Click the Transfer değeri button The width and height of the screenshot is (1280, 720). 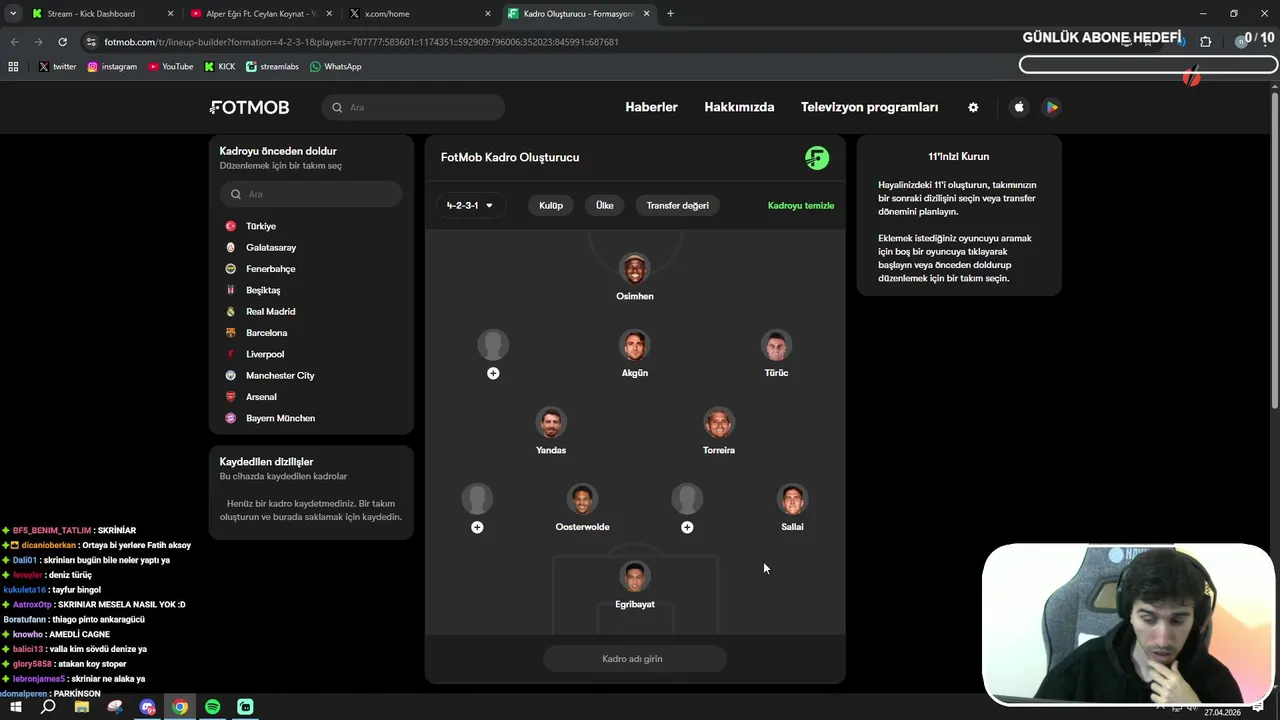[677, 205]
